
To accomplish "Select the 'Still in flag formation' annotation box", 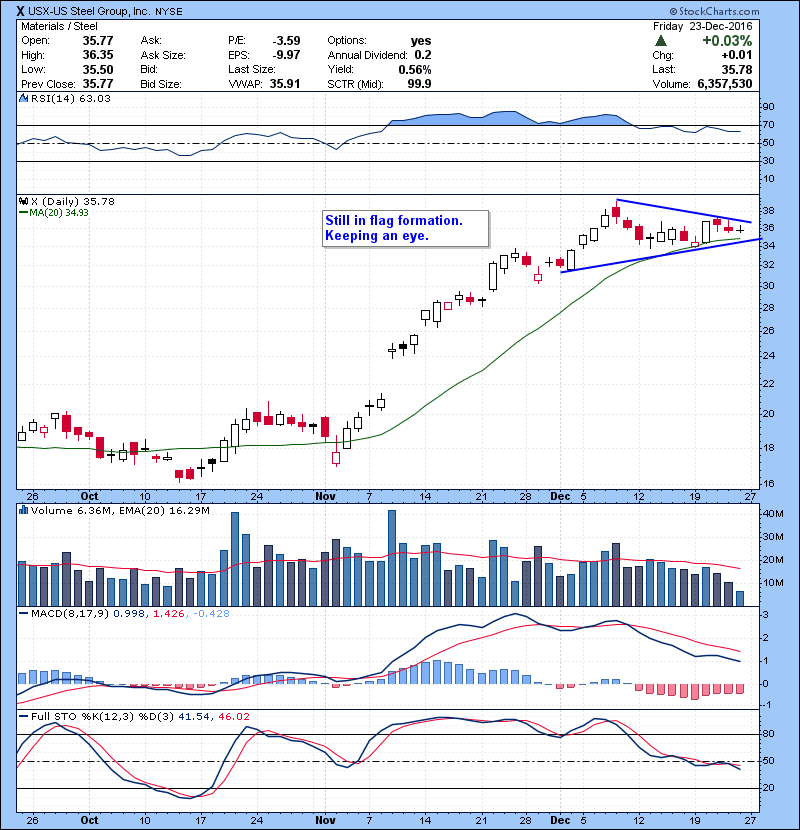I will click(406, 228).
